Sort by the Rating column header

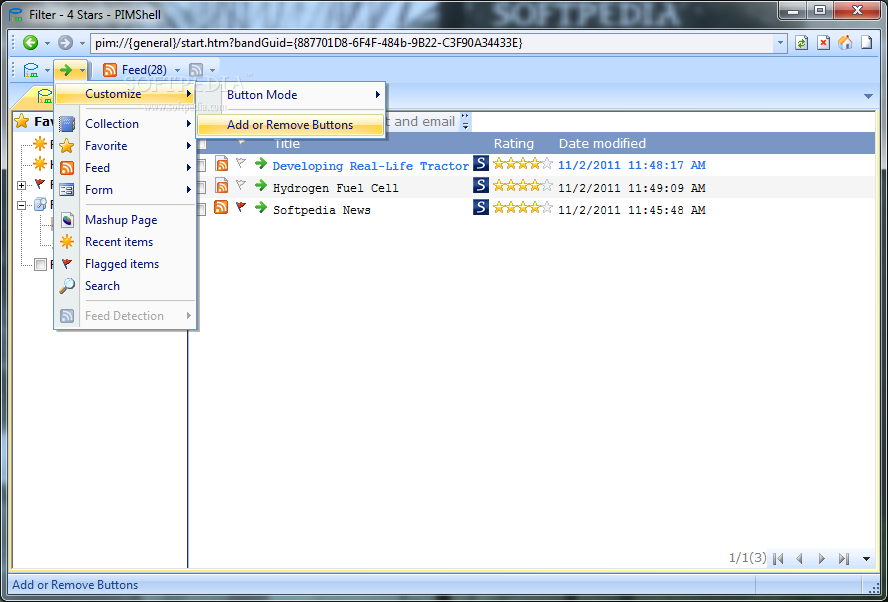tap(514, 144)
